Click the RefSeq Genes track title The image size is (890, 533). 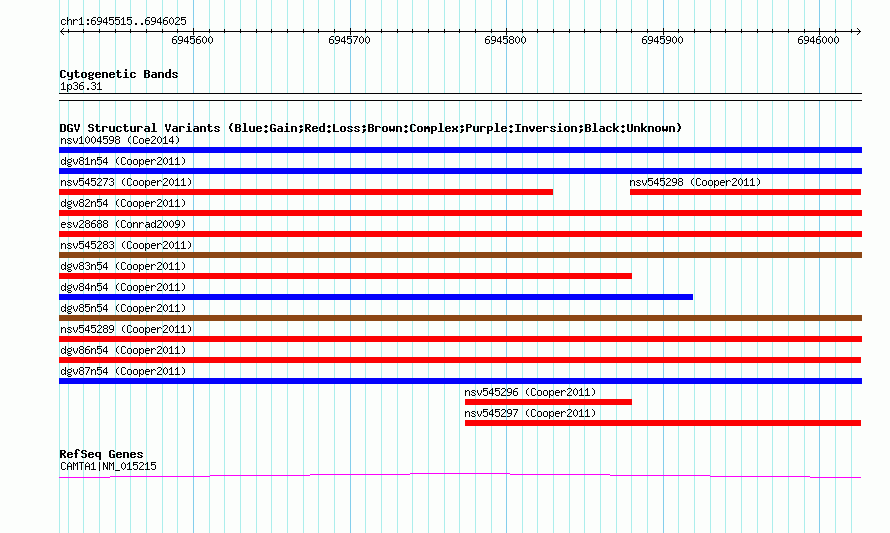point(101,454)
